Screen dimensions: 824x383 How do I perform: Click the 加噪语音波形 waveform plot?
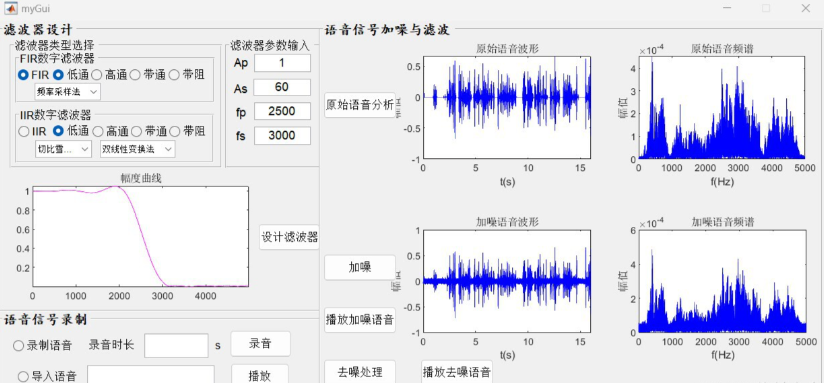(507, 281)
